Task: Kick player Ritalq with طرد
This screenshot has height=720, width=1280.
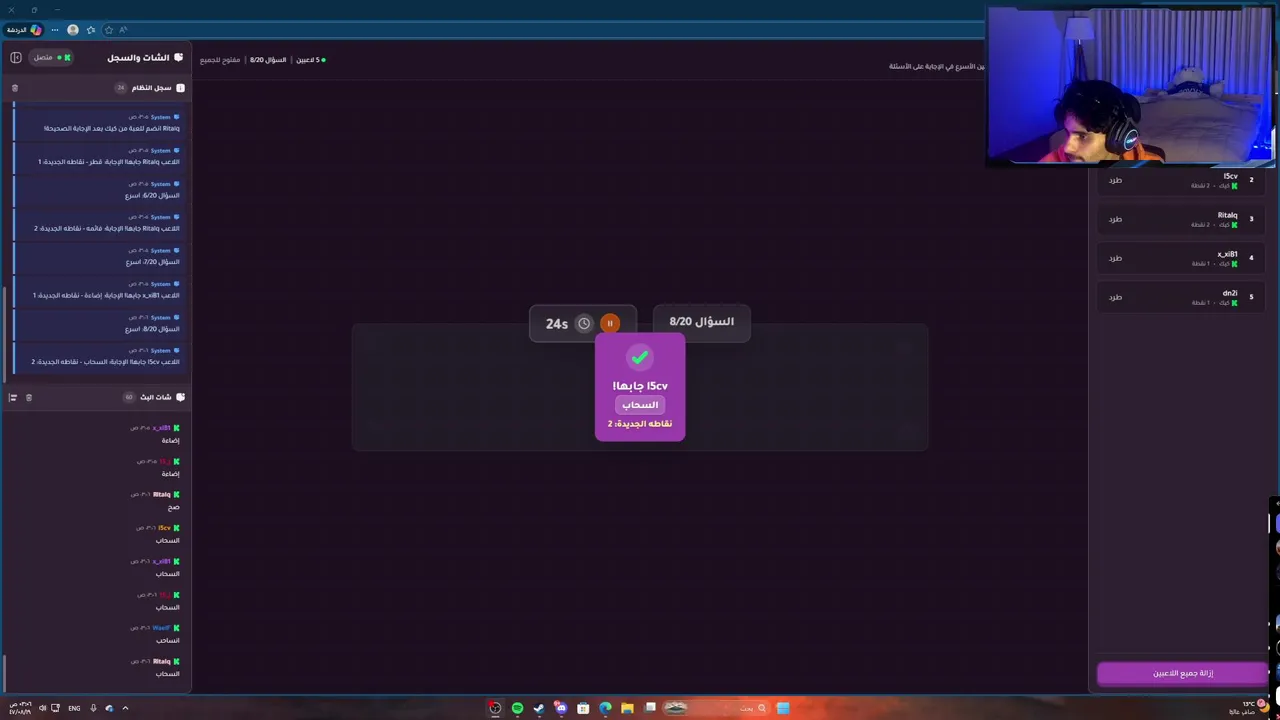Action: click(x=1115, y=219)
